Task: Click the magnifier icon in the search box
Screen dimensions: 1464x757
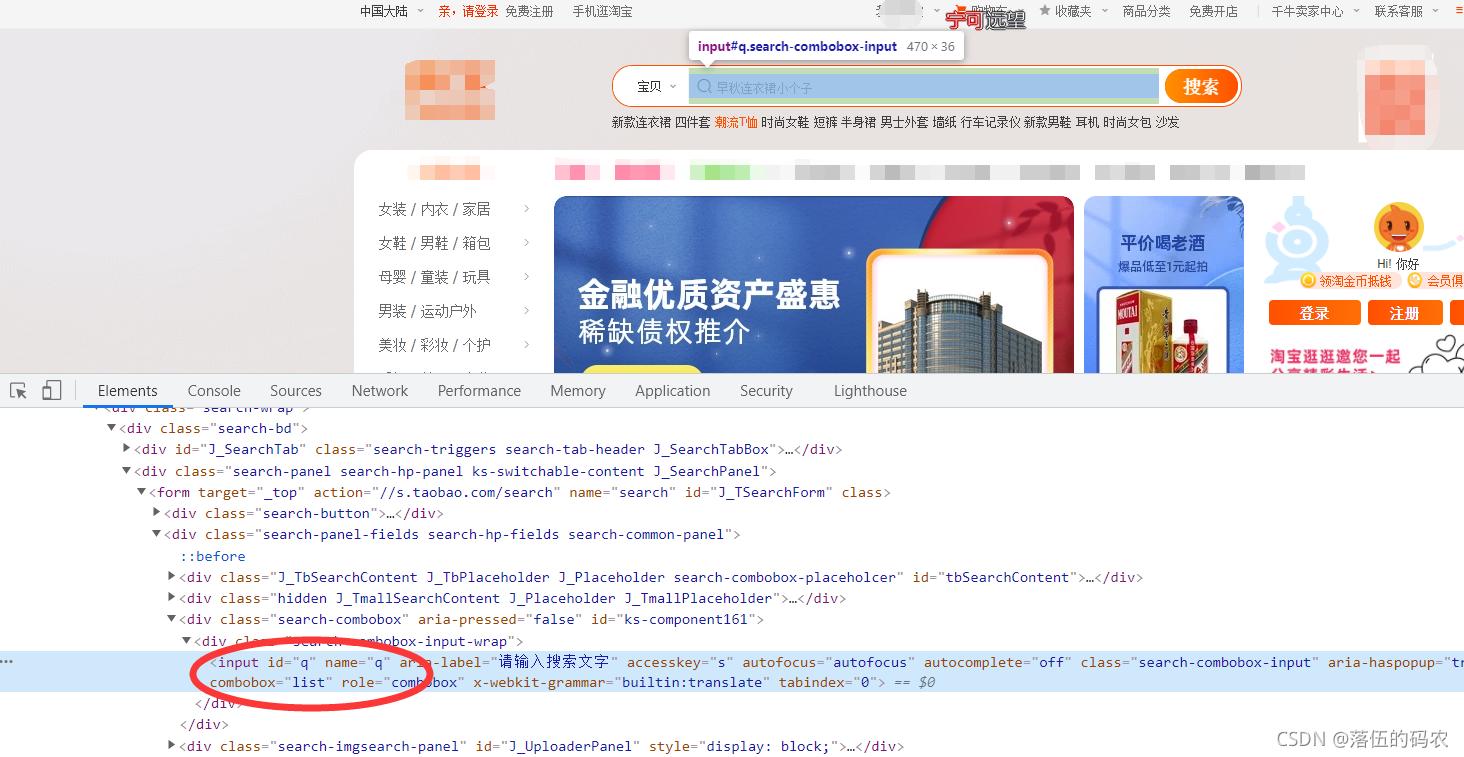Action: coord(703,87)
